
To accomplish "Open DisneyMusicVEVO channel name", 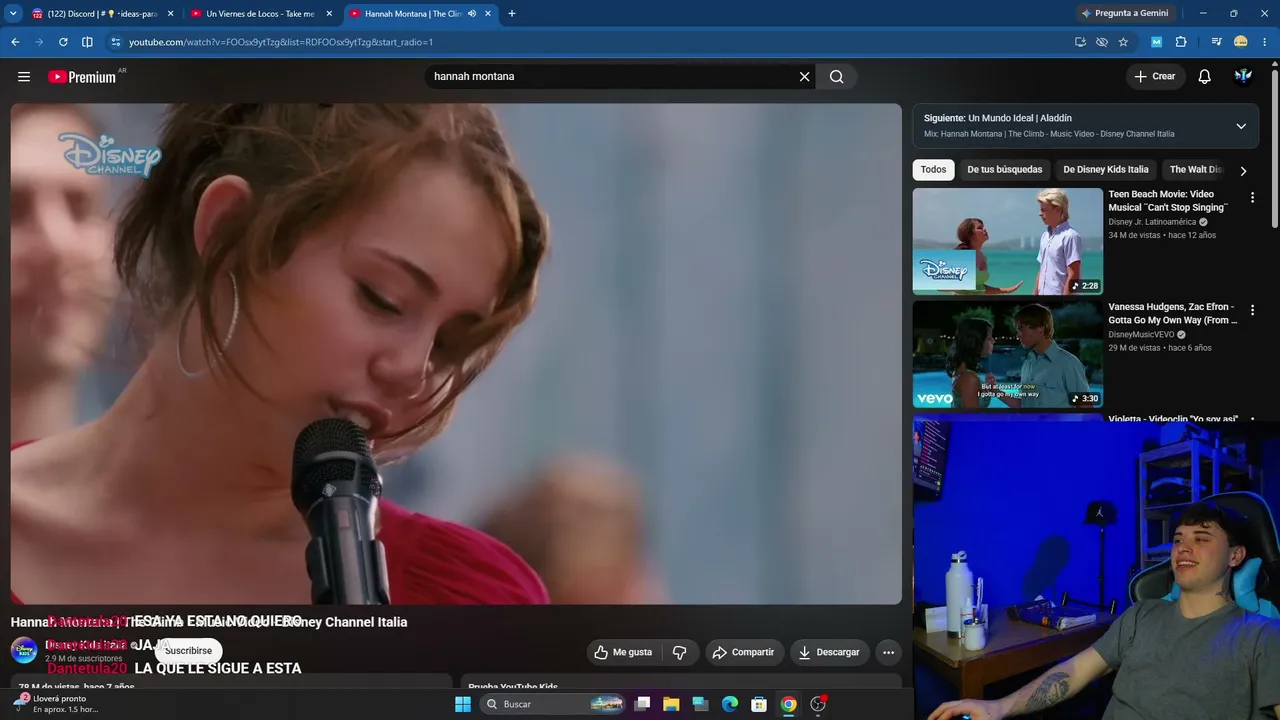I will 1141,335.
